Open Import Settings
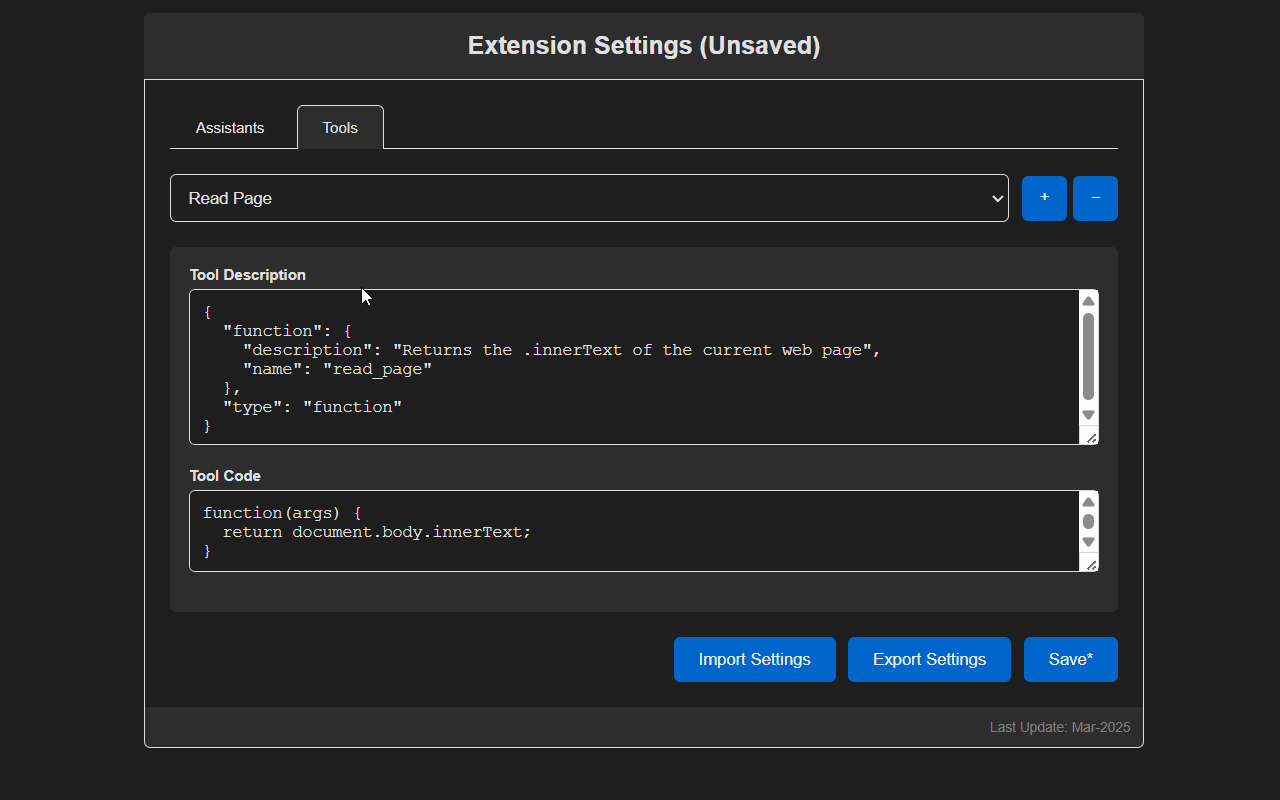 pyautogui.click(x=755, y=660)
